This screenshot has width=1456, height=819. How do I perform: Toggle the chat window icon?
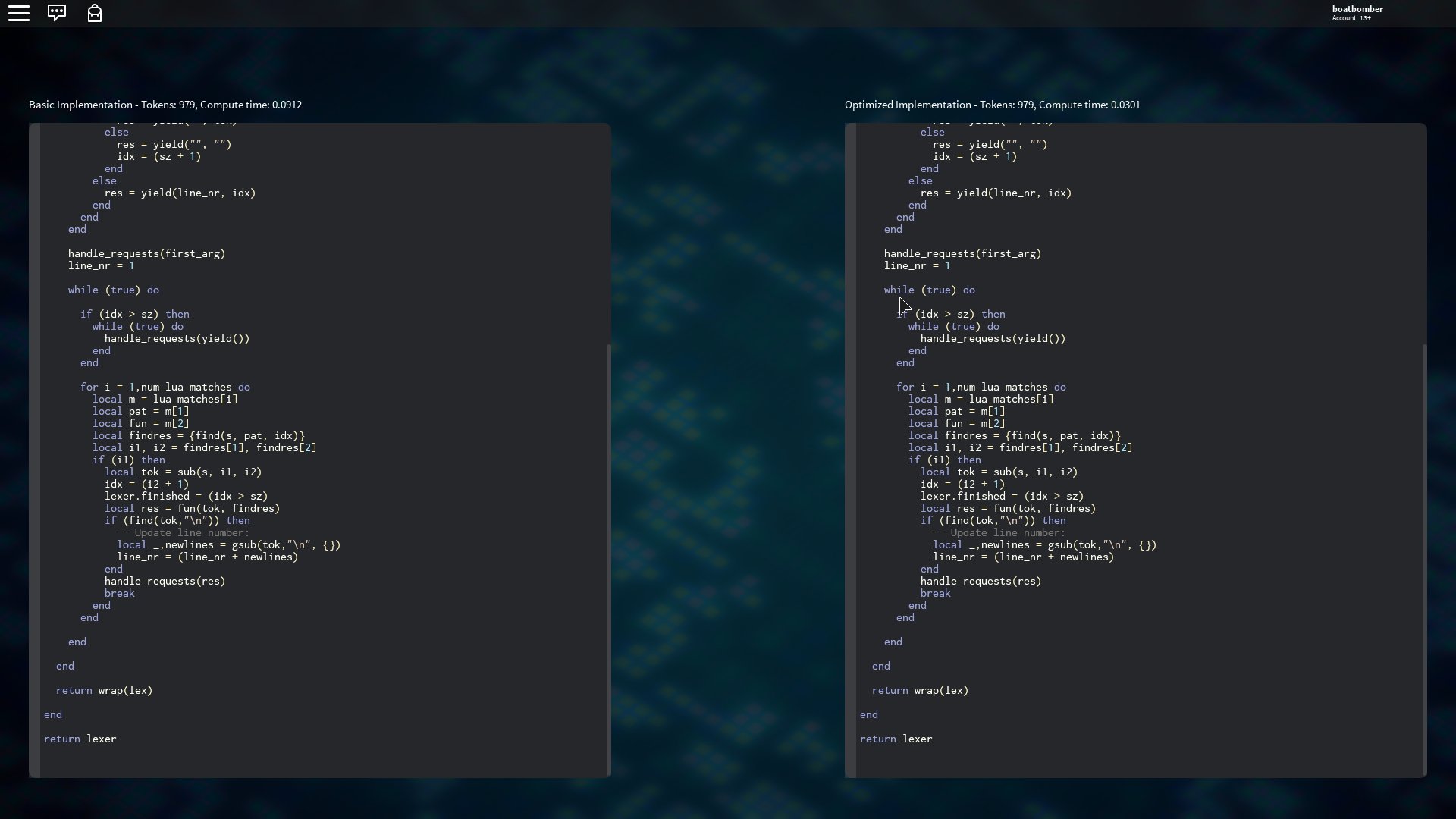pos(57,13)
